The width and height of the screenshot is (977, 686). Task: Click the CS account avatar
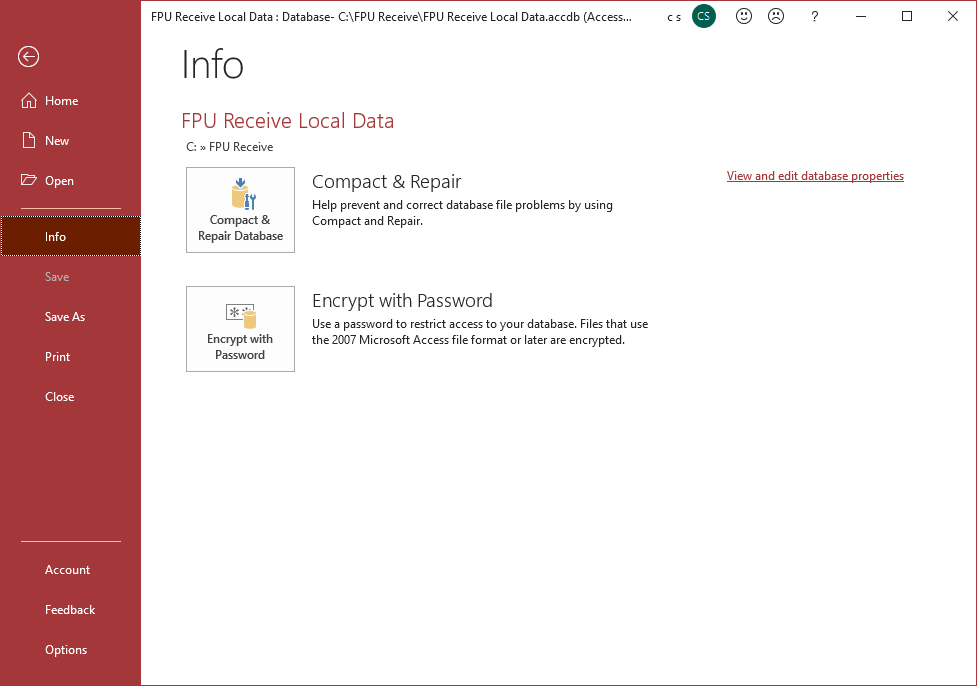click(704, 16)
